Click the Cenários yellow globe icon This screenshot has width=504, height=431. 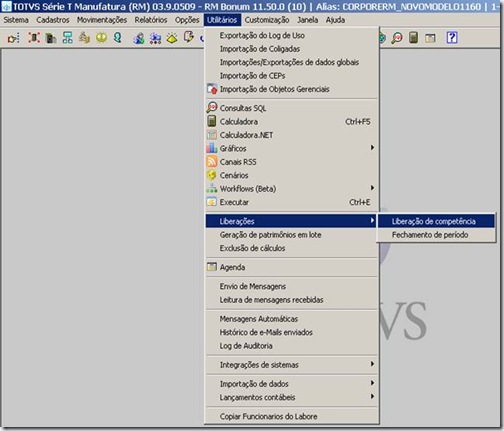[212, 175]
